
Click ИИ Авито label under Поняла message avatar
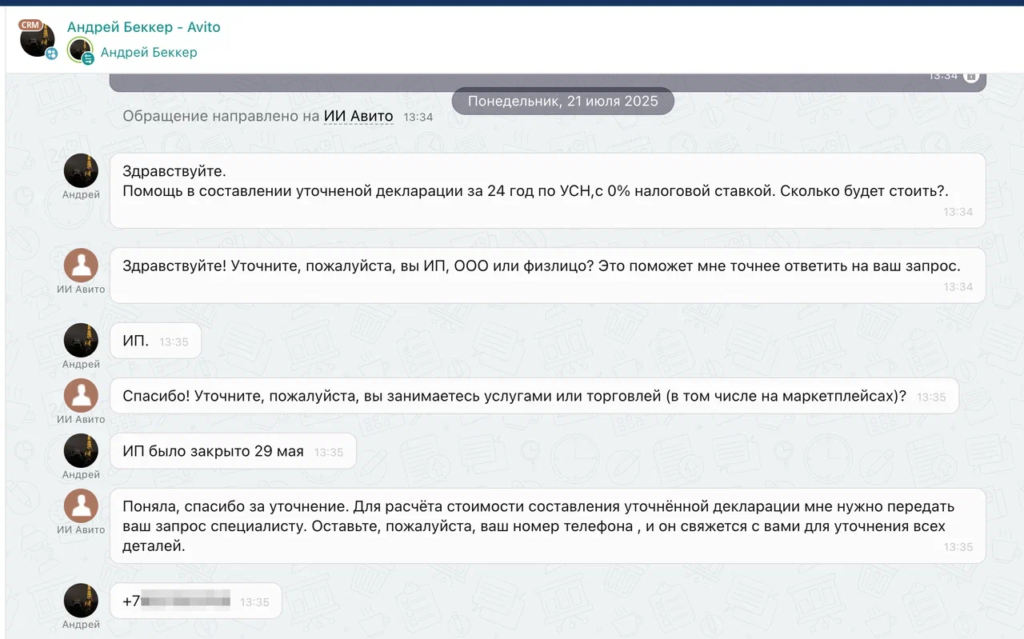coord(81,530)
